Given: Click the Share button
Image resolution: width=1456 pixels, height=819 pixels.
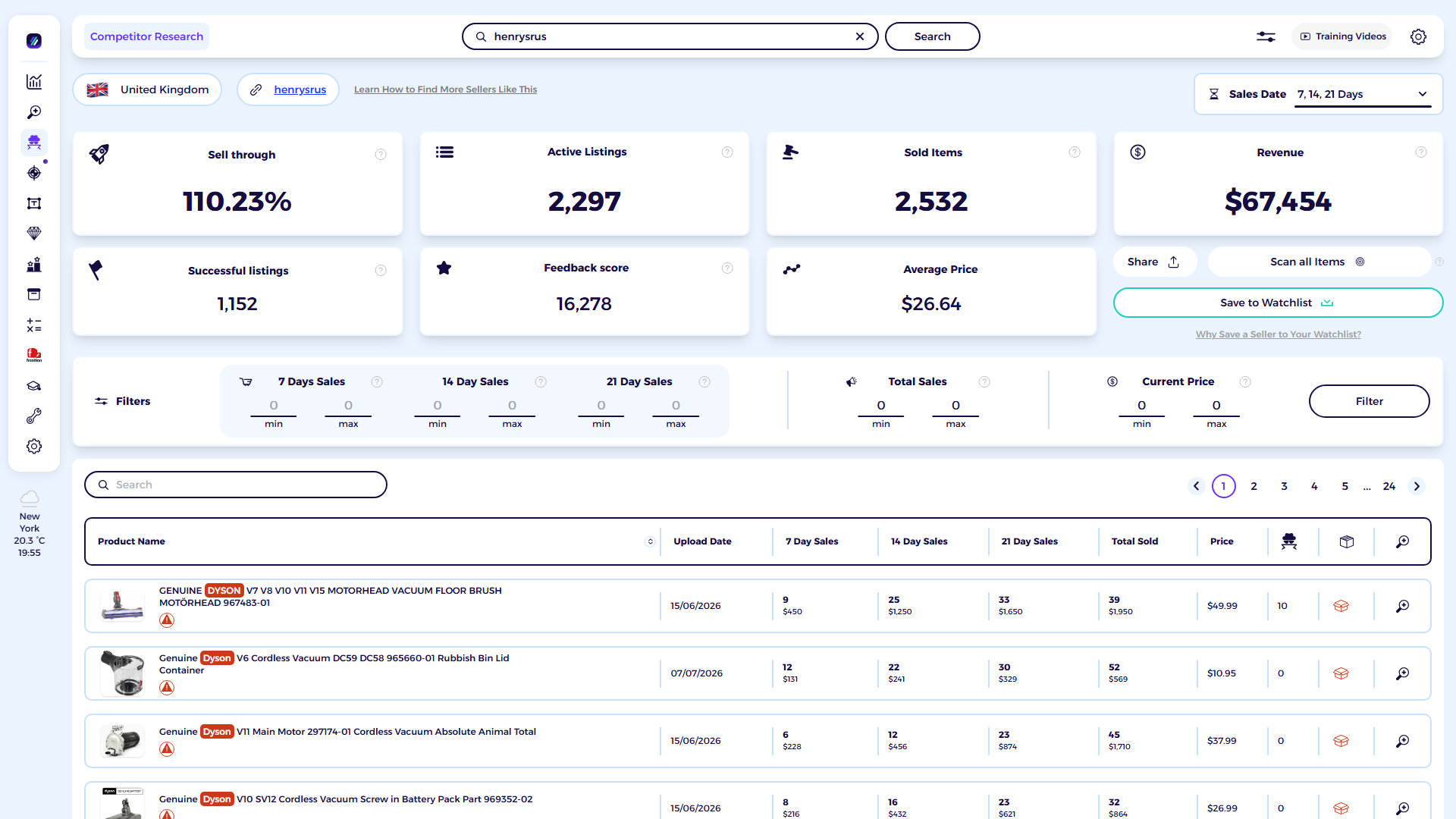Looking at the screenshot, I should [x=1153, y=262].
